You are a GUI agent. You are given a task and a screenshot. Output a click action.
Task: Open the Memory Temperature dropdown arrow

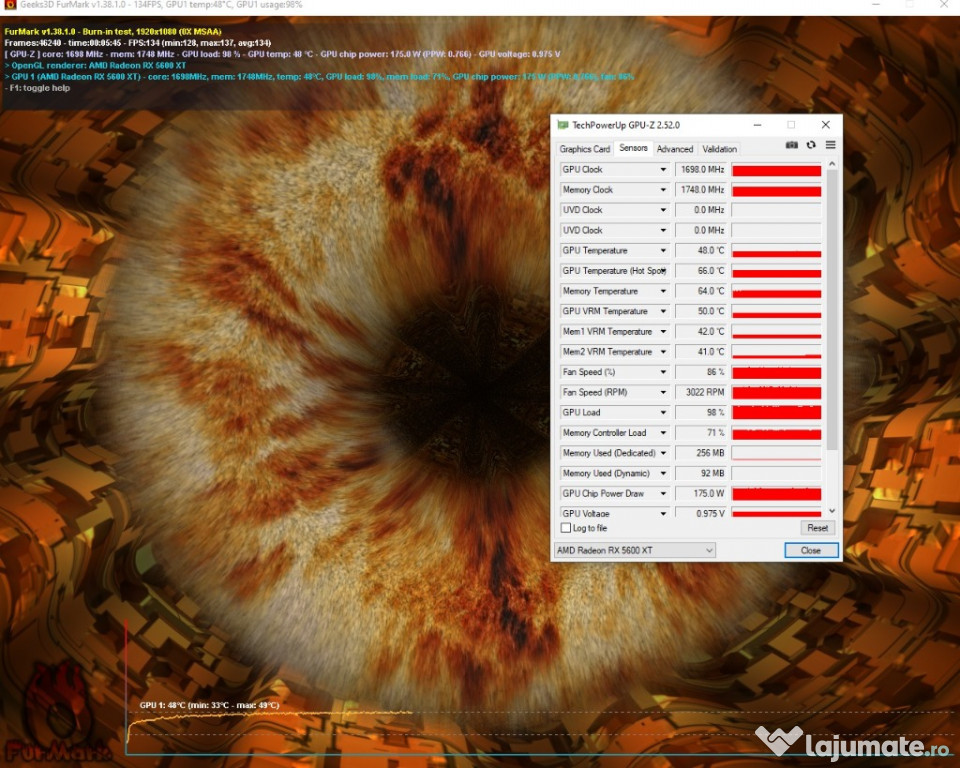click(663, 291)
